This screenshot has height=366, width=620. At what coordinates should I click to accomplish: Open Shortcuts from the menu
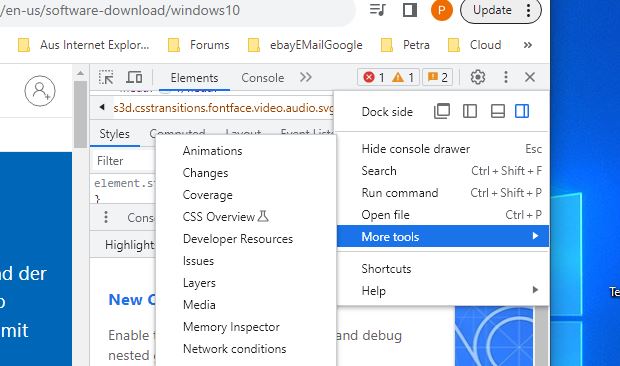click(443, 269)
